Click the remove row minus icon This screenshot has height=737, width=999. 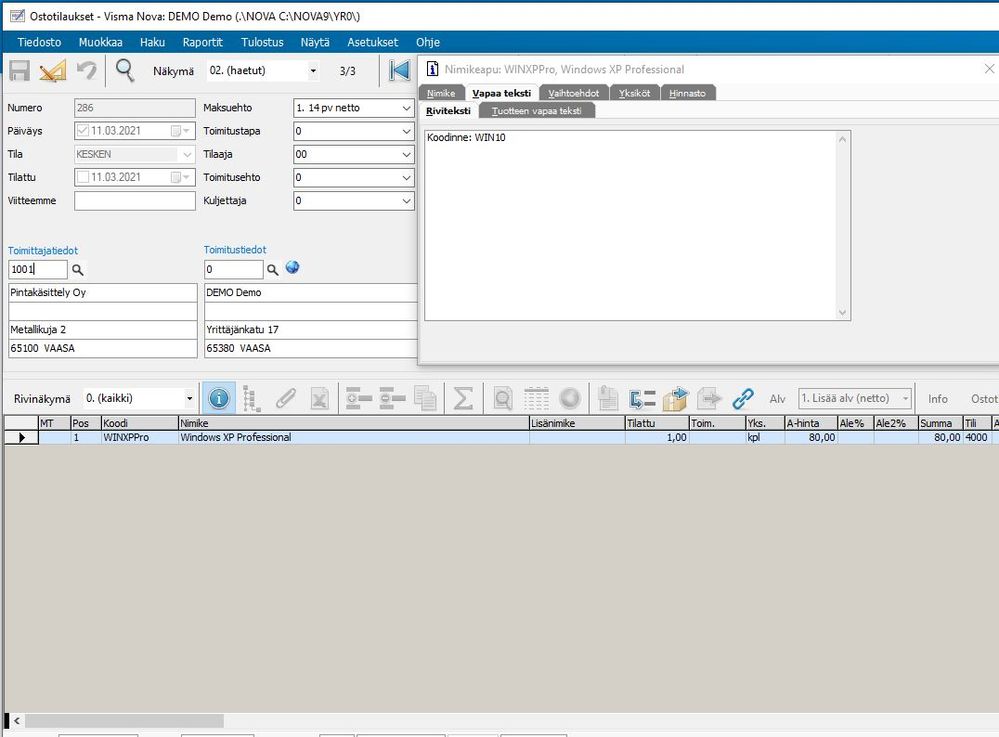392,399
